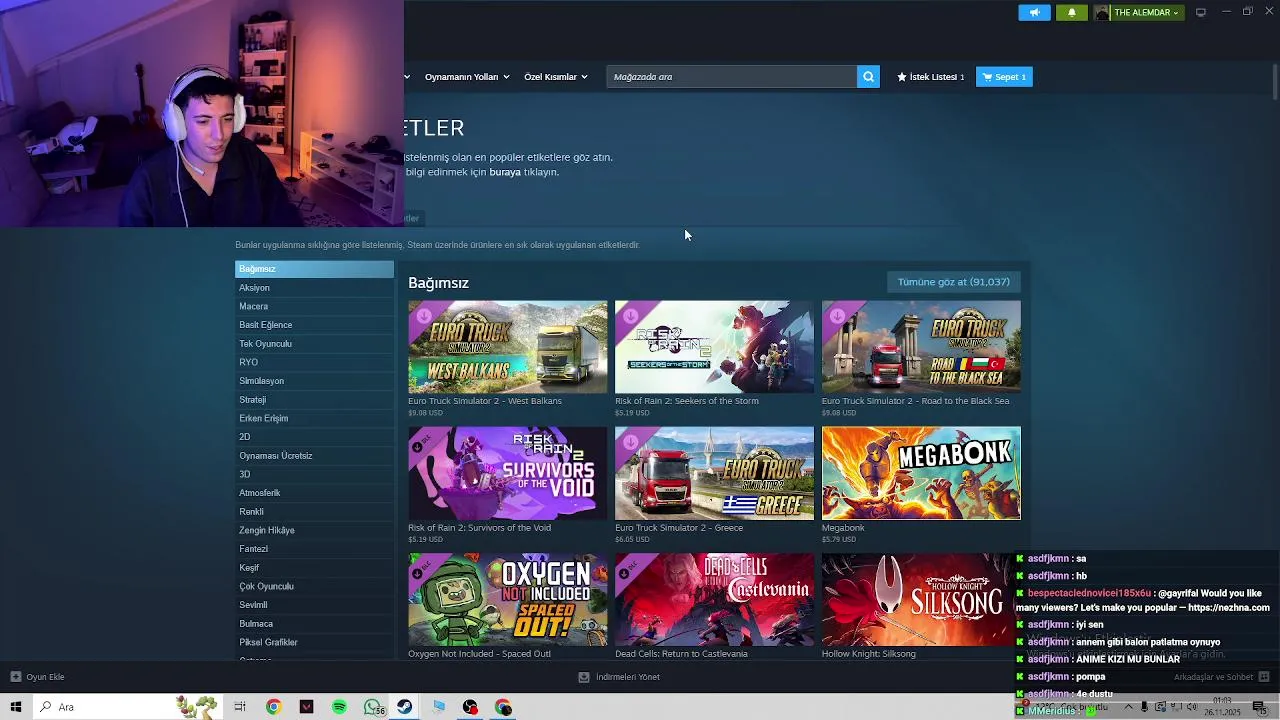This screenshot has height=720, width=1280.
Task: Click the store page vertical scrollbar
Action: click(1274, 80)
